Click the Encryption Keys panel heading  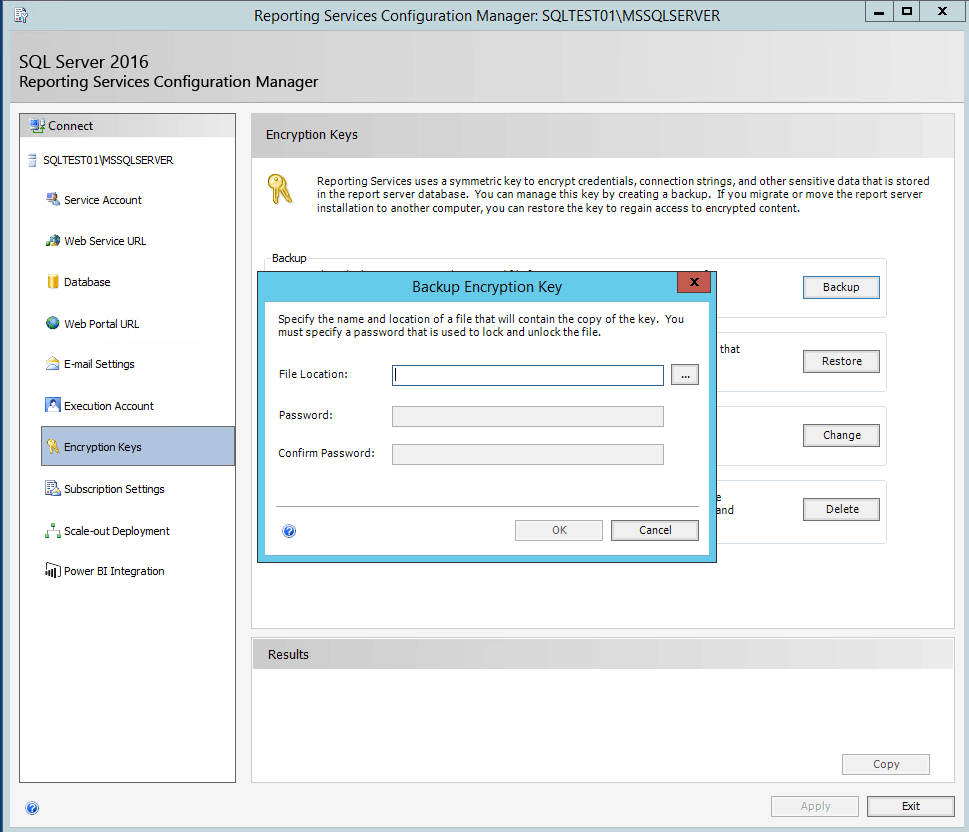point(312,135)
